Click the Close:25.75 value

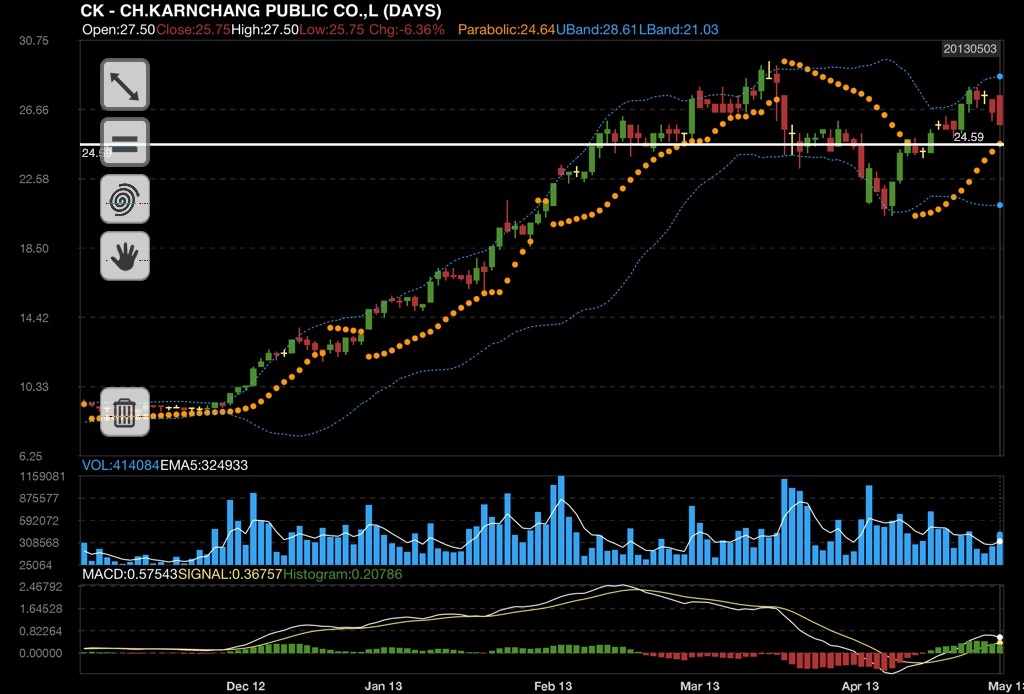click(193, 29)
